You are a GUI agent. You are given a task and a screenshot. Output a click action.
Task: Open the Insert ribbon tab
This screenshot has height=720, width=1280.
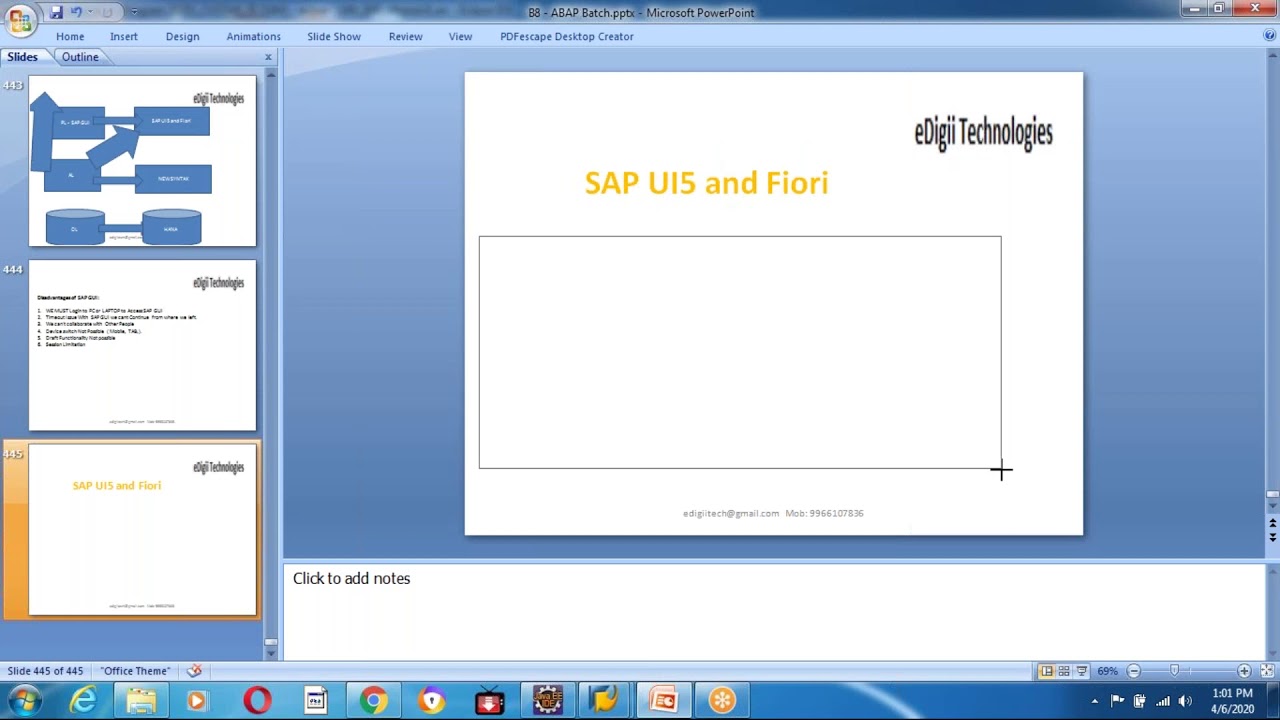click(x=124, y=36)
